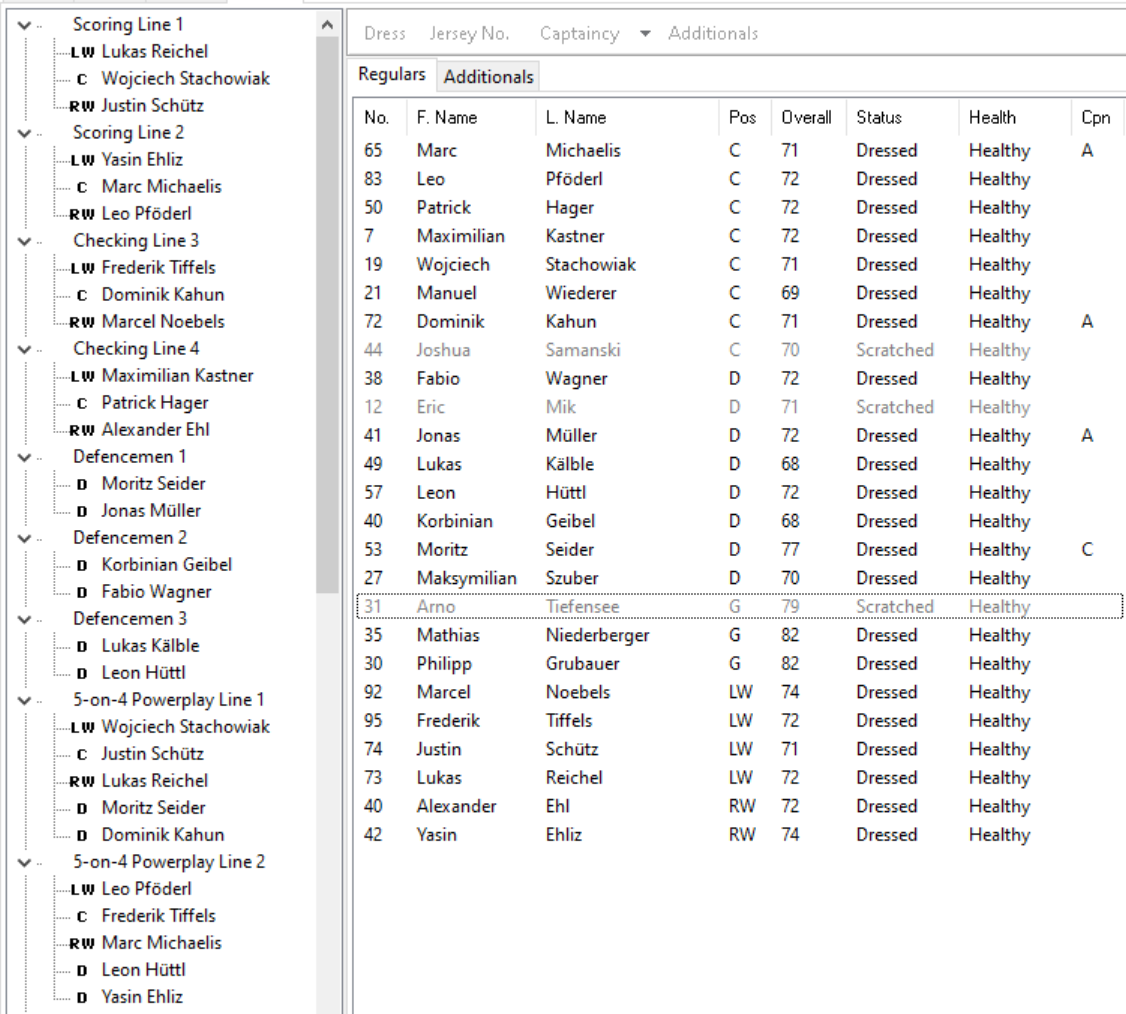The height and width of the screenshot is (1014, 1126).
Task: Collapse the Checking Line 4 node
Action: pos(24,349)
